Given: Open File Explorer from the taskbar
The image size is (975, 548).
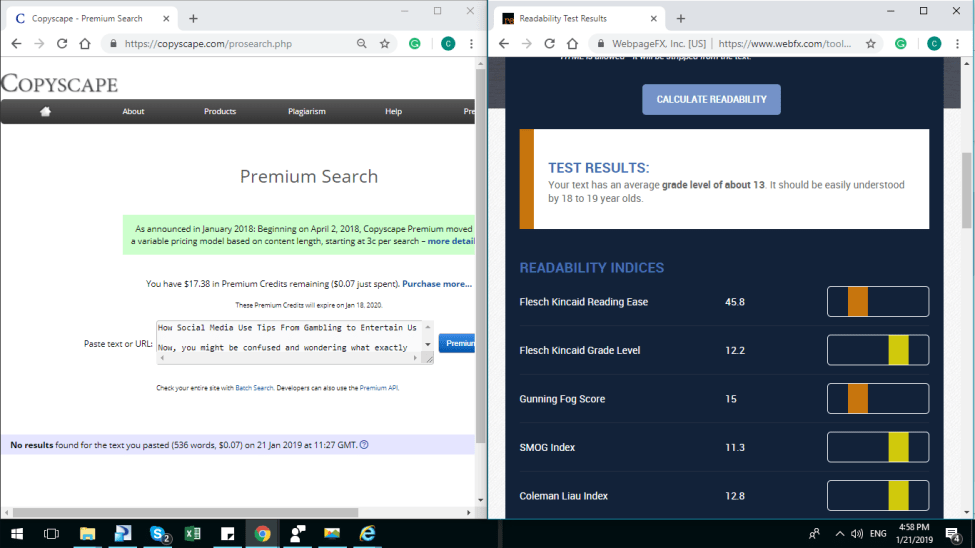Looking at the screenshot, I should 87,534.
